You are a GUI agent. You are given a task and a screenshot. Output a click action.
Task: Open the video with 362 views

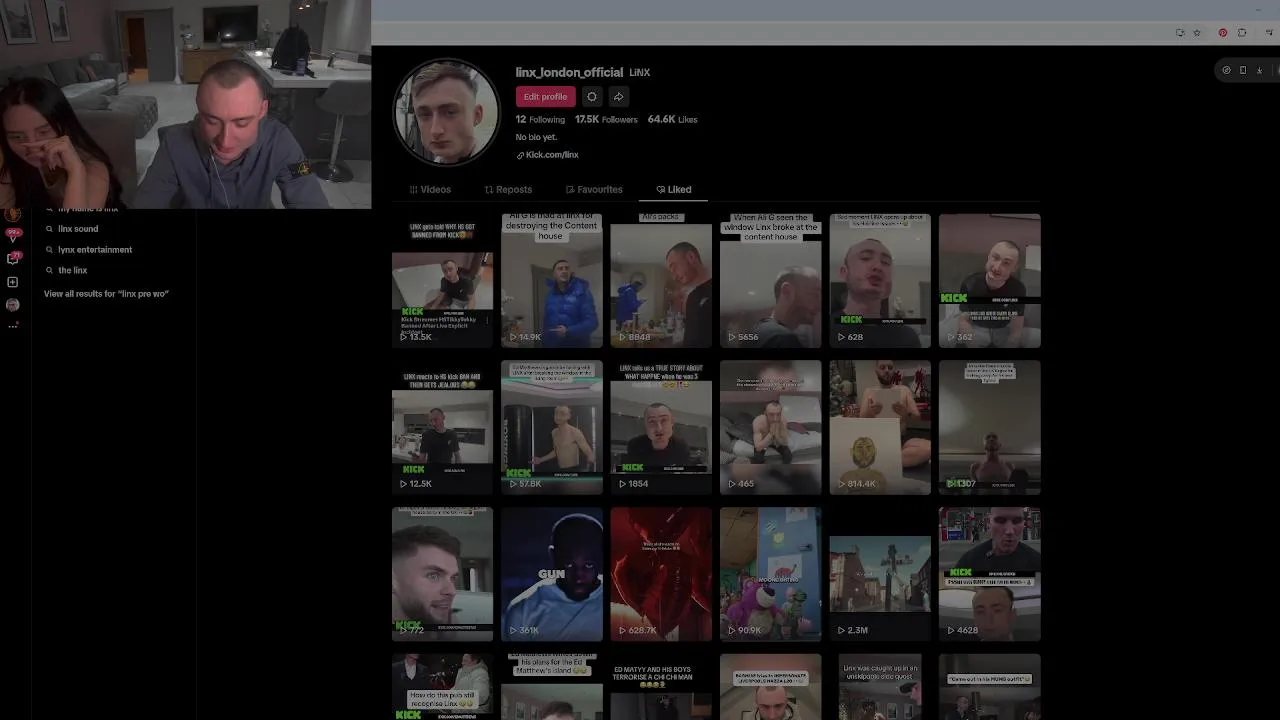(989, 281)
